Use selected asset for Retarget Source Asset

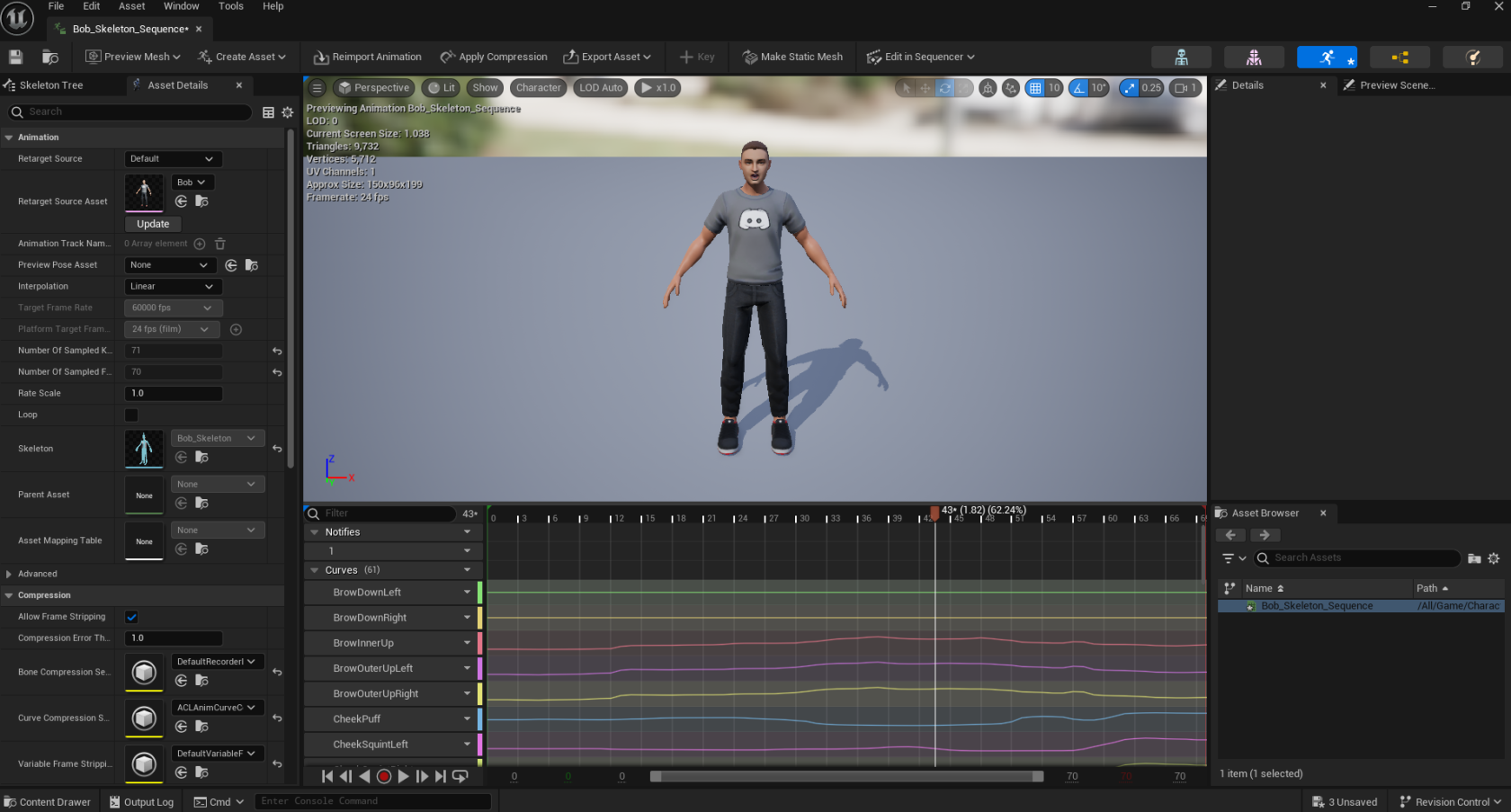click(x=182, y=201)
